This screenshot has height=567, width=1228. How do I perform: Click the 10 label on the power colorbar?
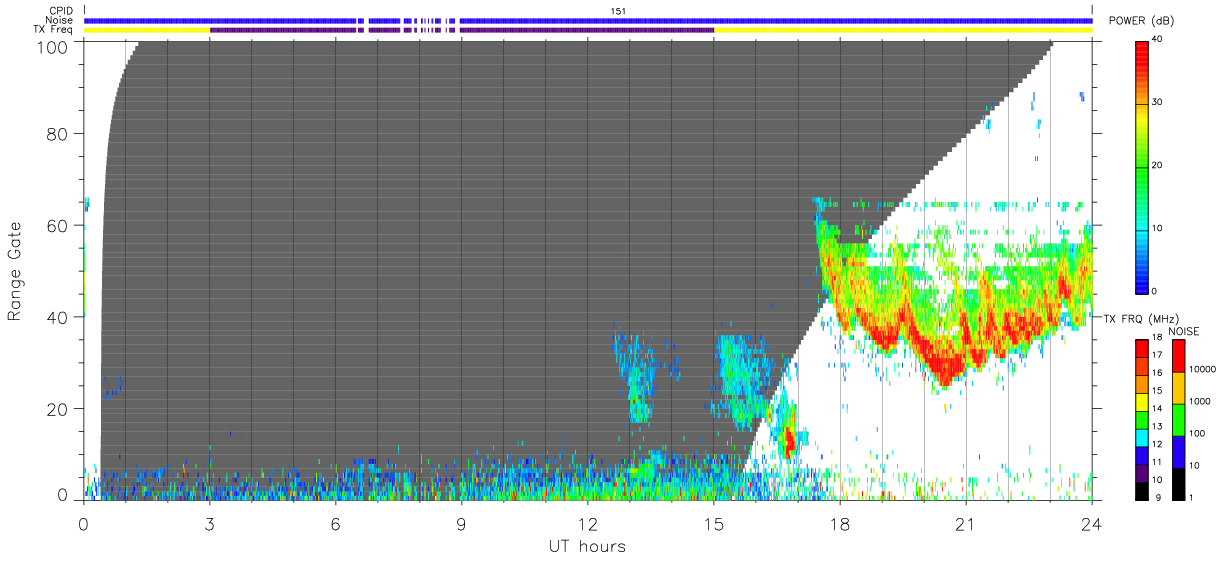pyautogui.click(x=1157, y=228)
